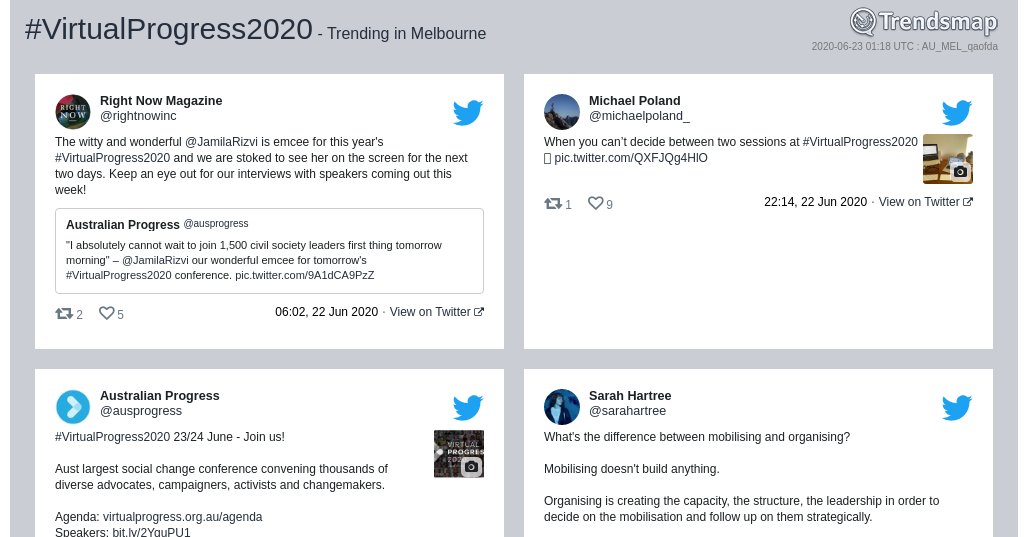
Task: Click @michaelpoland_ handle
Action: [639, 116]
